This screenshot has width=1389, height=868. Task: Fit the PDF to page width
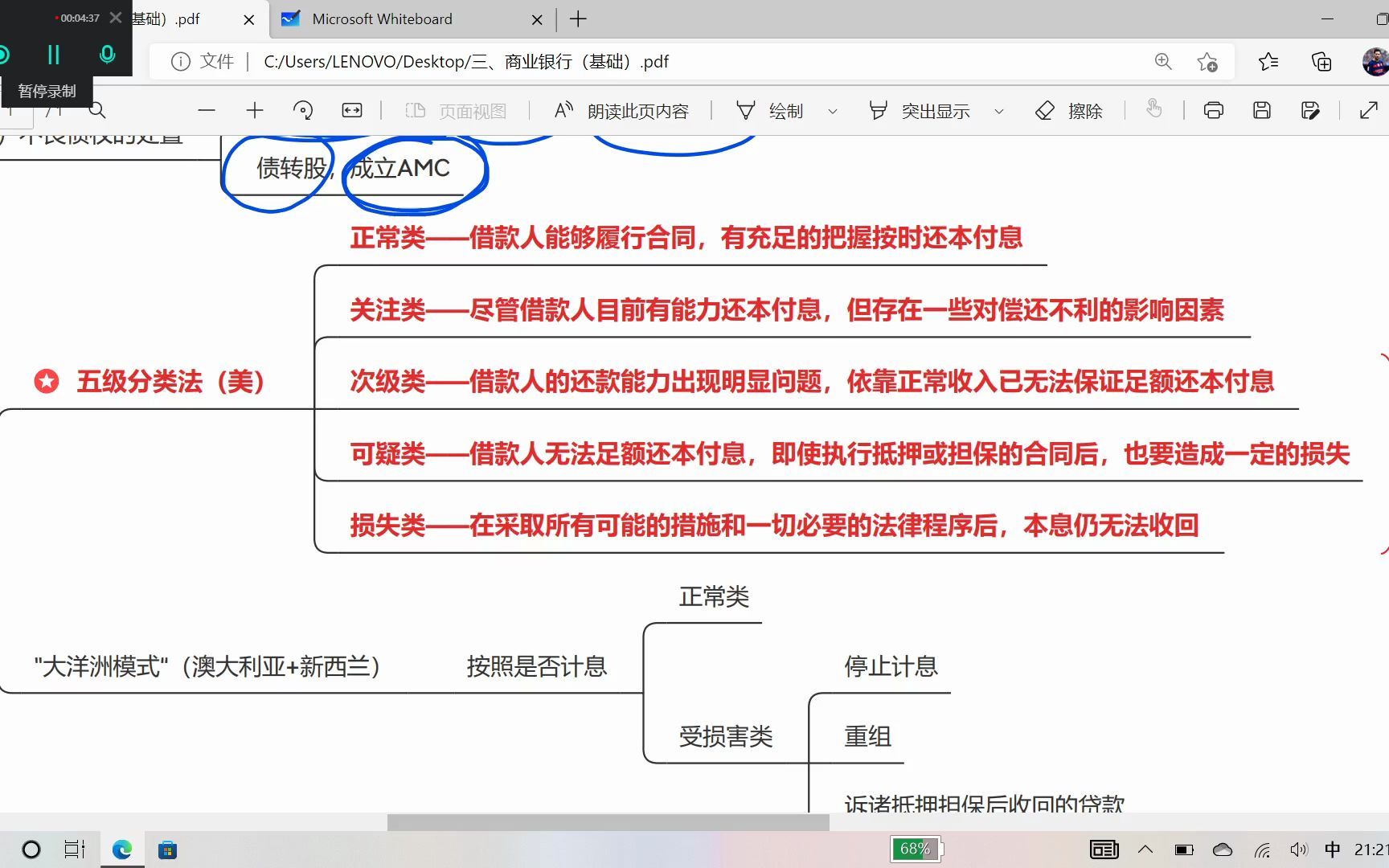(x=351, y=110)
